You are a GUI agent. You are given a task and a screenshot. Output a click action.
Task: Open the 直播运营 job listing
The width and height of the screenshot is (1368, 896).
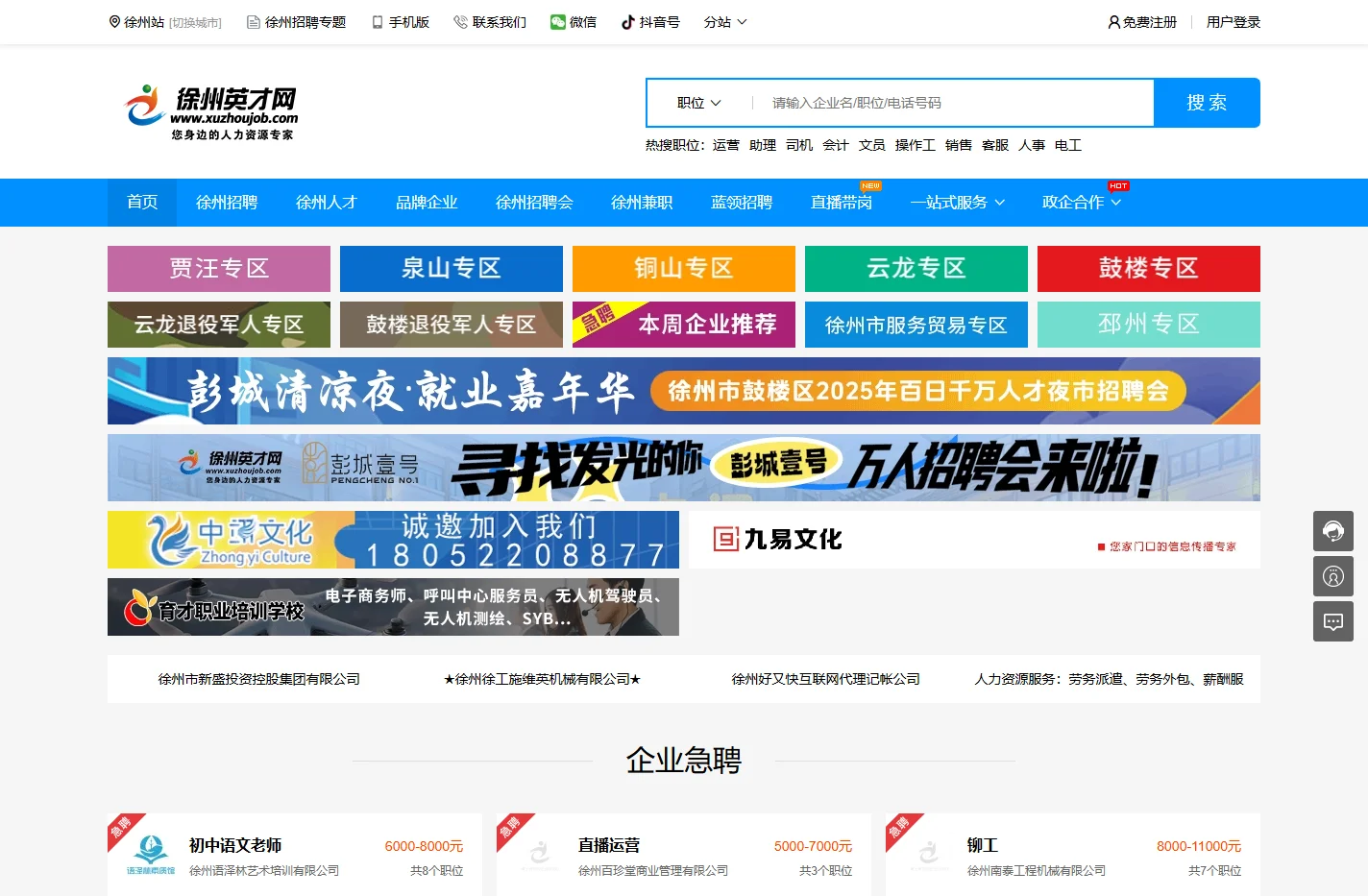tap(609, 845)
